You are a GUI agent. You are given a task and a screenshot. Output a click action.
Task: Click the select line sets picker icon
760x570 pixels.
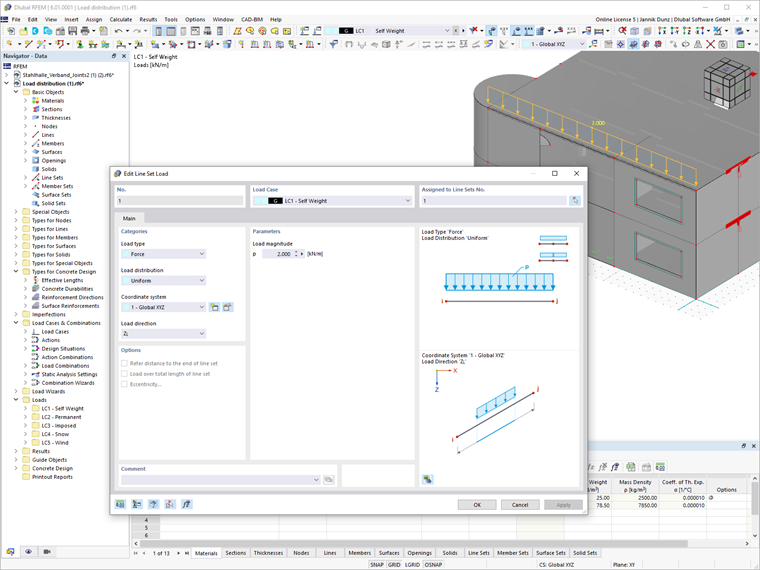tap(575, 200)
